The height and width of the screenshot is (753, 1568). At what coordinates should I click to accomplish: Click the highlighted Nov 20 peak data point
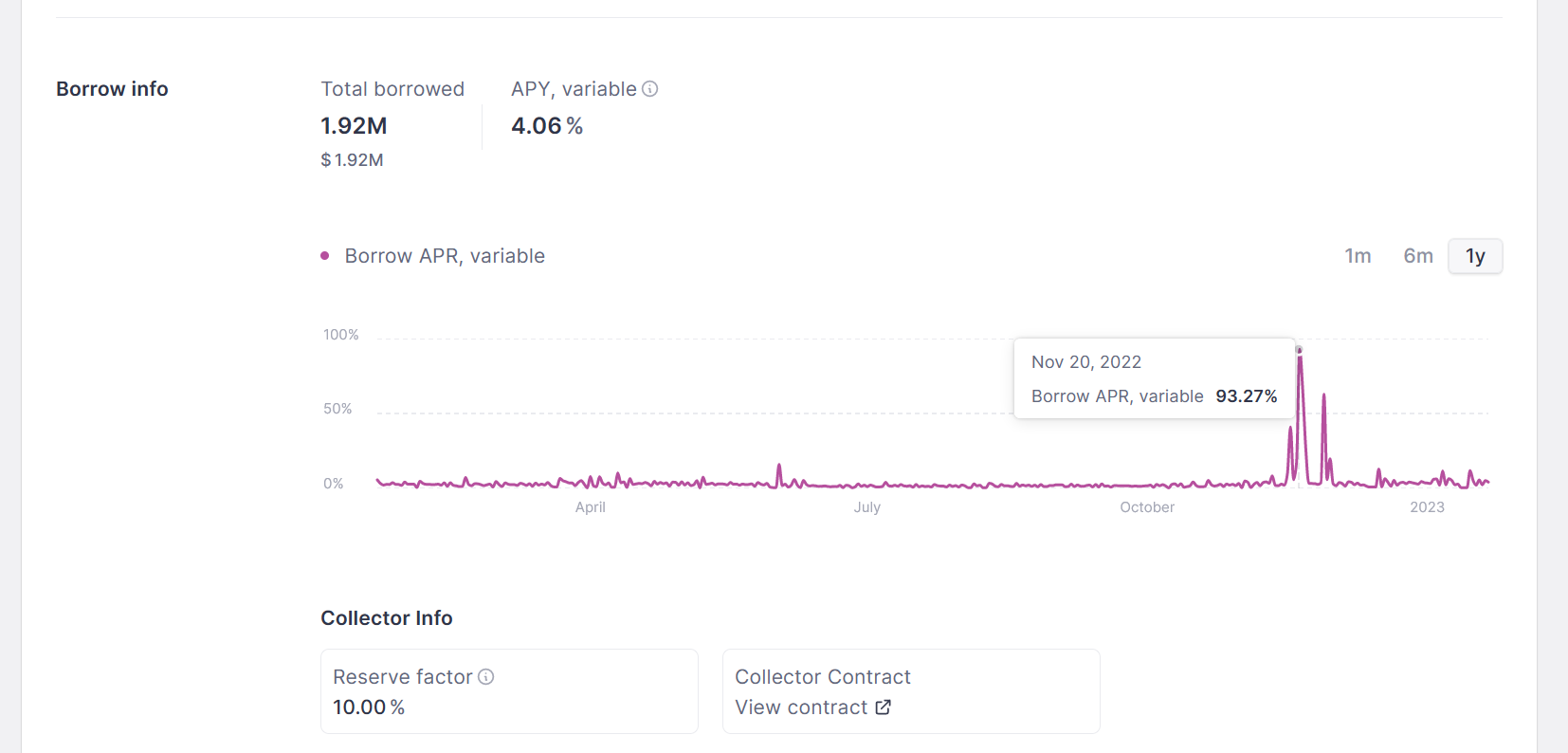(1300, 350)
